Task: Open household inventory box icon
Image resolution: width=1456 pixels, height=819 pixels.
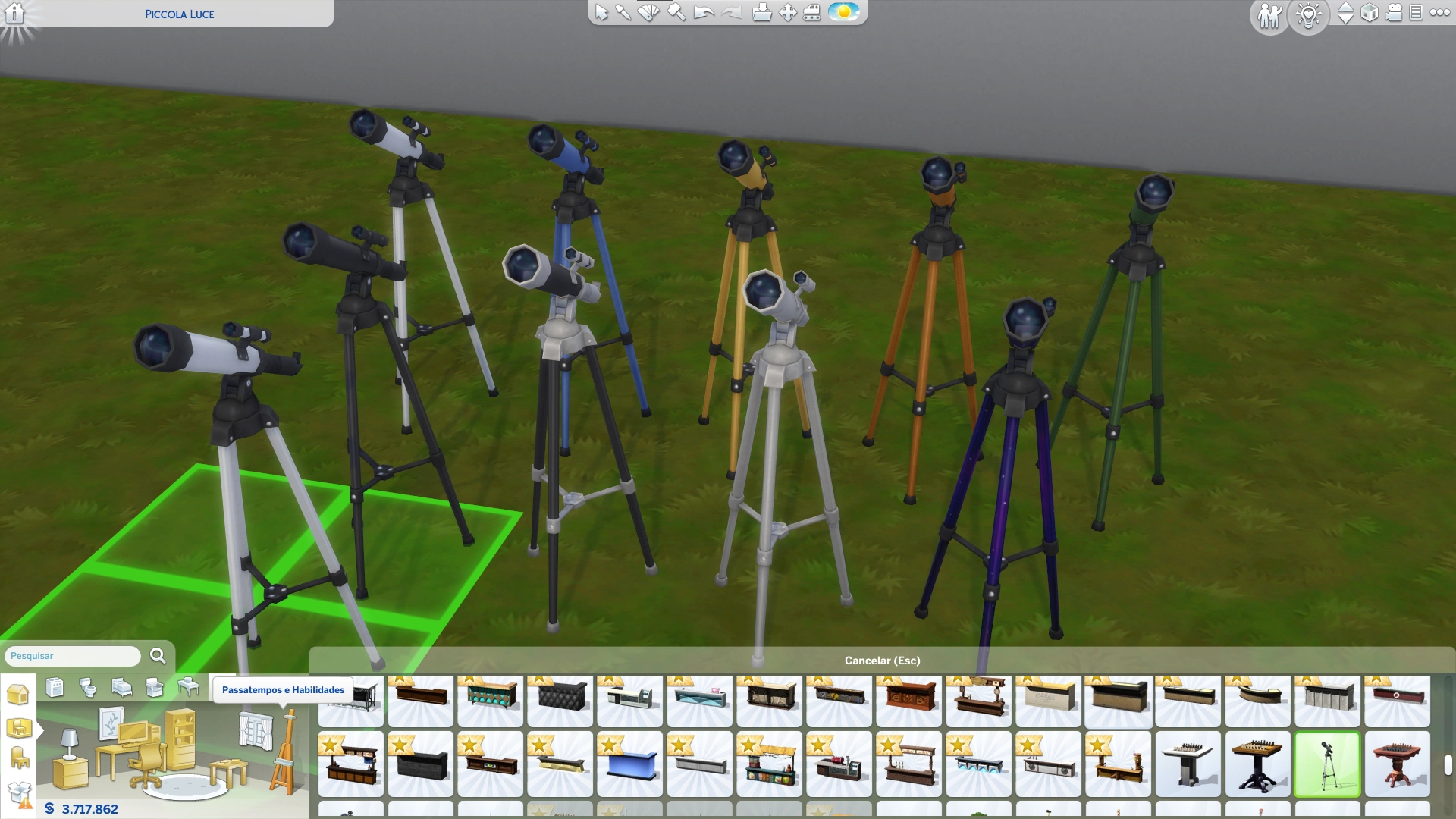Action: coord(20,795)
